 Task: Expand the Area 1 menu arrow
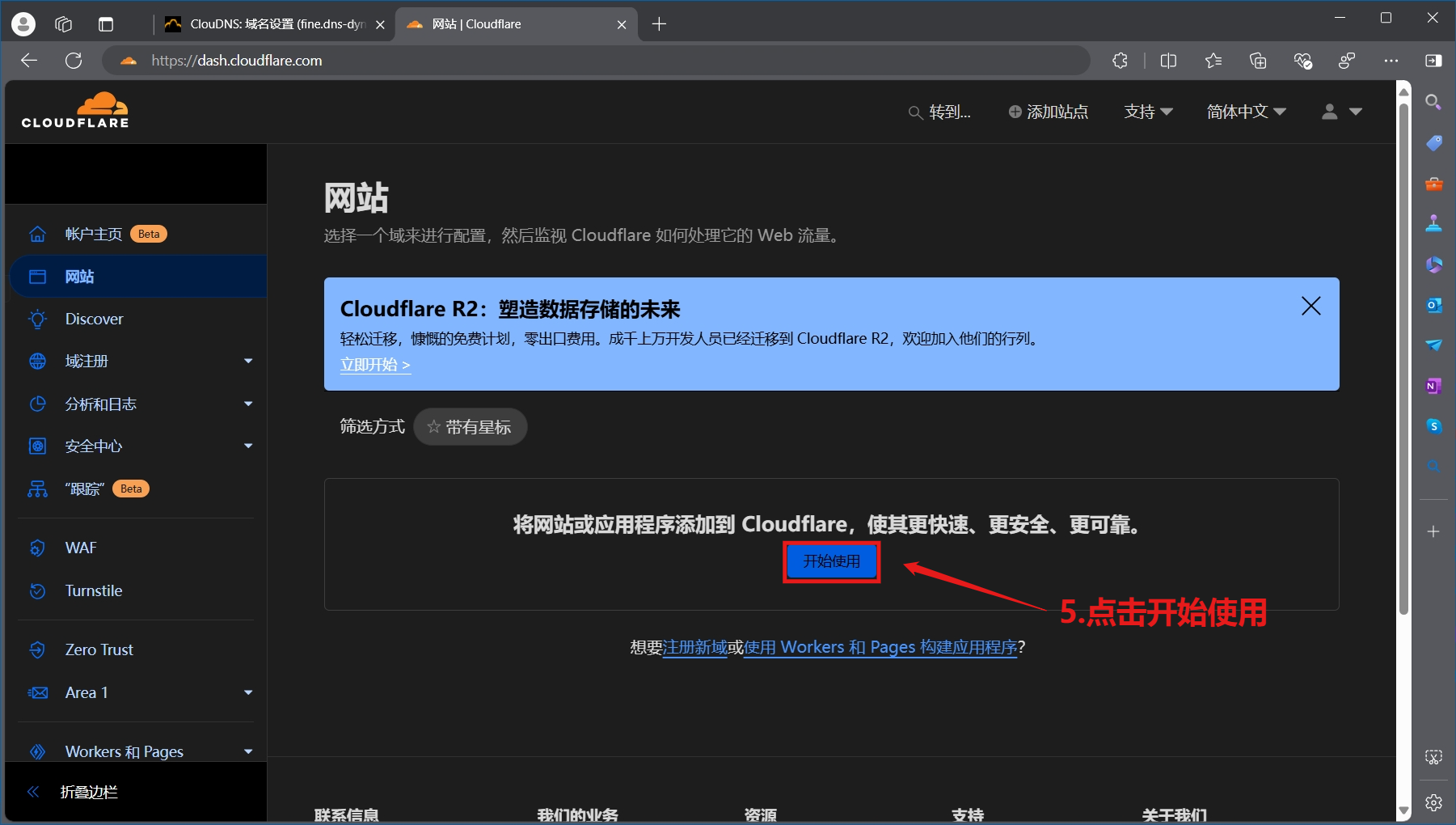coord(248,692)
